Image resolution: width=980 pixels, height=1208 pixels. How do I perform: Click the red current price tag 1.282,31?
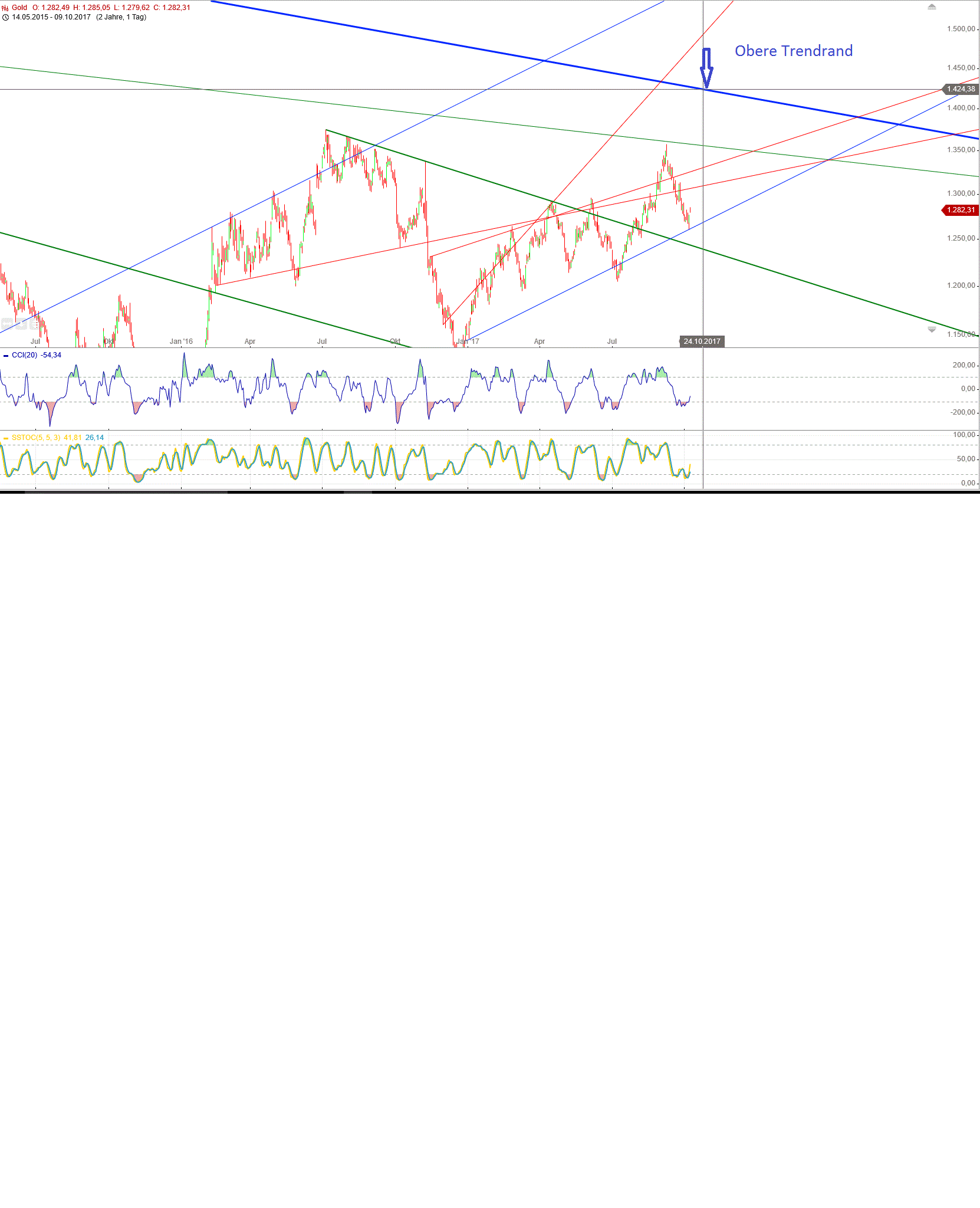(961, 210)
